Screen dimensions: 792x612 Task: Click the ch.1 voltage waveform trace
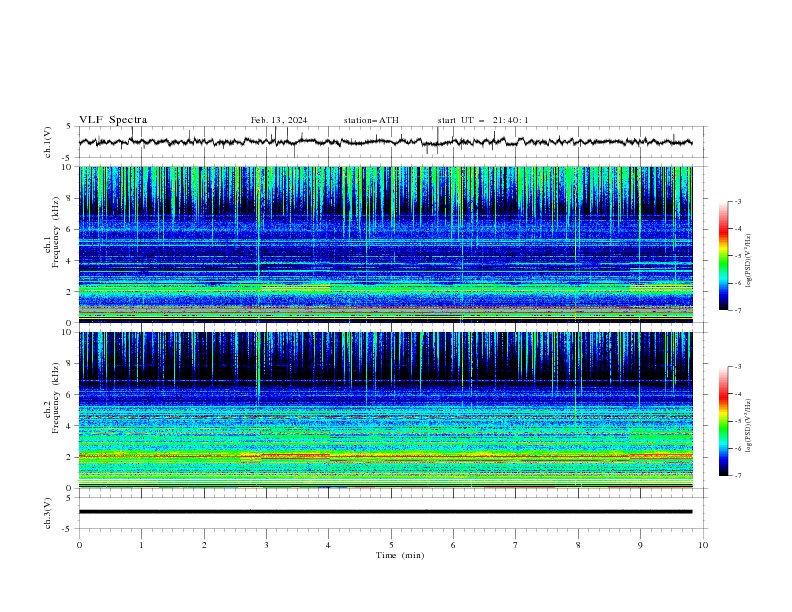[385, 142]
